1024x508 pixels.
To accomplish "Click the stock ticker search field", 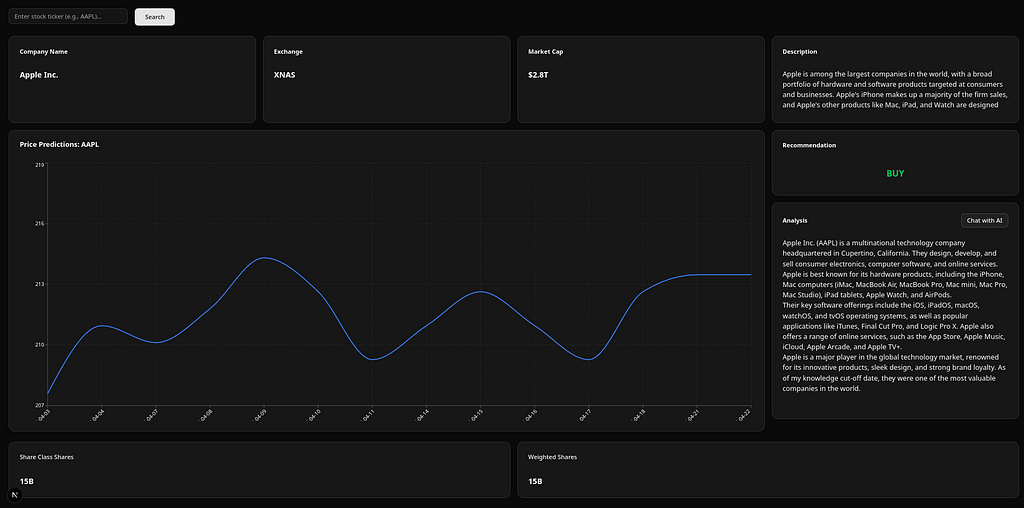I will click(68, 16).
